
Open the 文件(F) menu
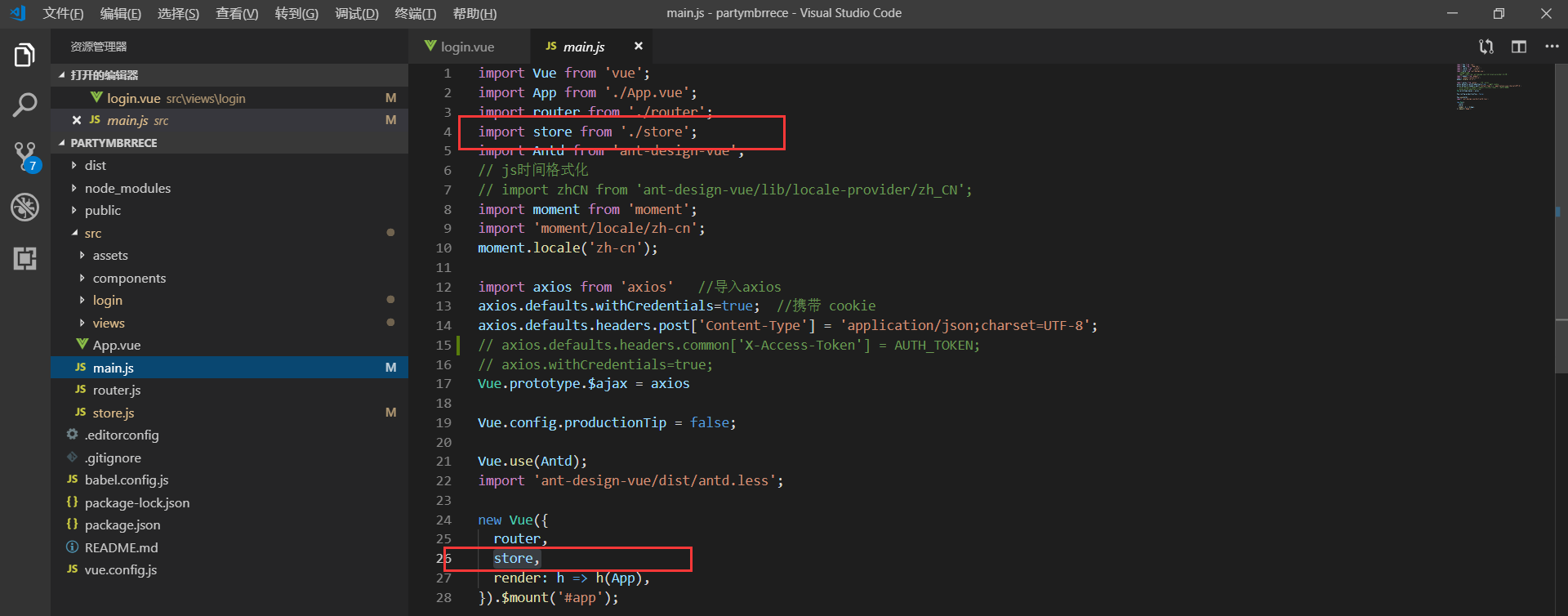[x=63, y=13]
